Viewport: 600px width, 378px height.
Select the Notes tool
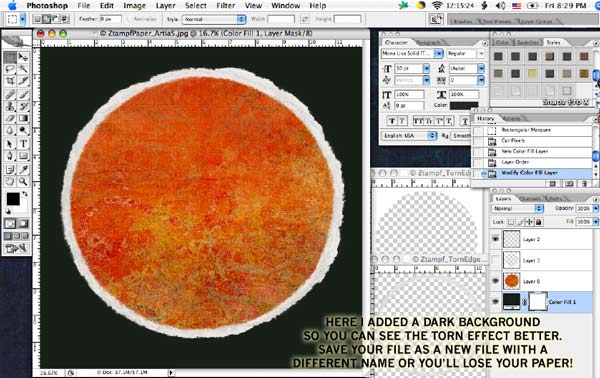10,169
